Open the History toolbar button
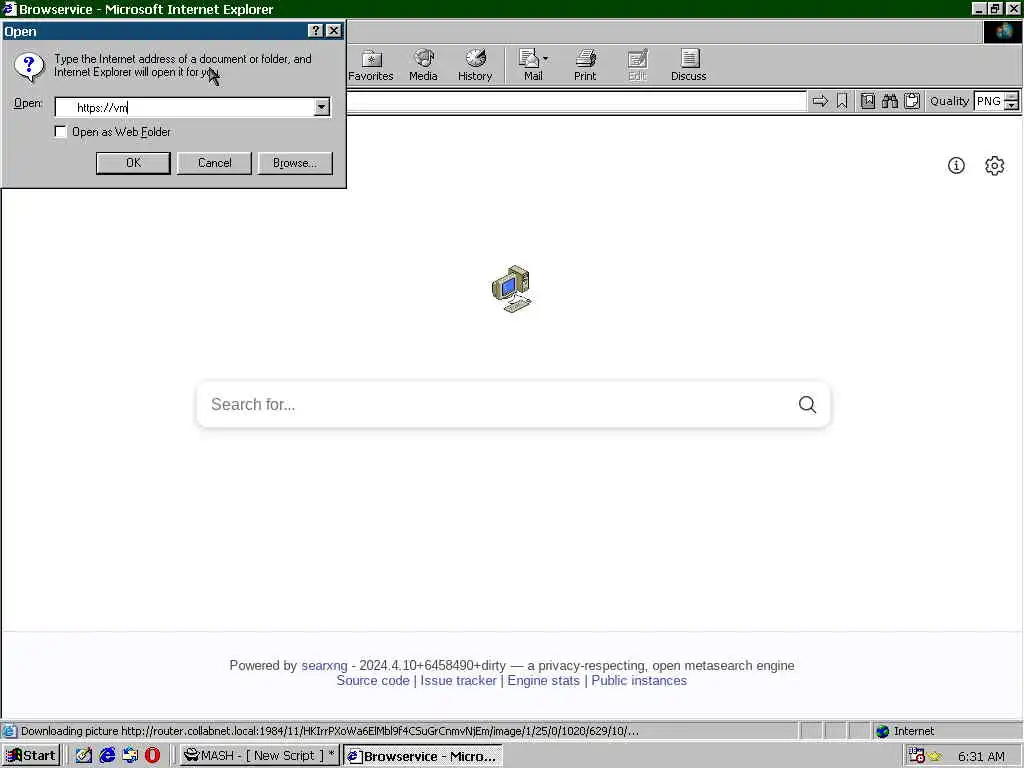The width and height of the screenshot is (1024, 768). tap(475, 65)
